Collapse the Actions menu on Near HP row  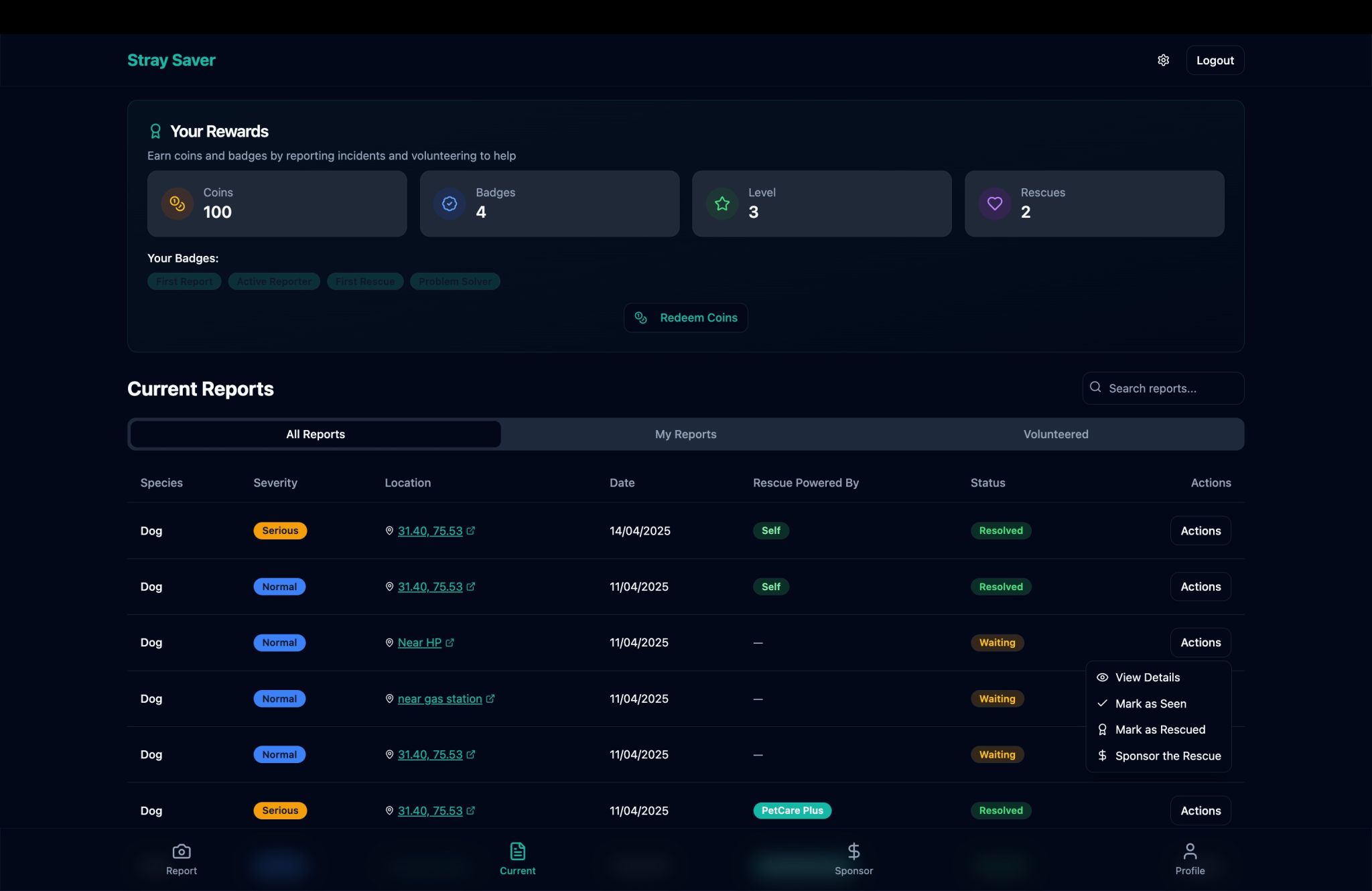pyautogui.click(x=1200, y=642)
